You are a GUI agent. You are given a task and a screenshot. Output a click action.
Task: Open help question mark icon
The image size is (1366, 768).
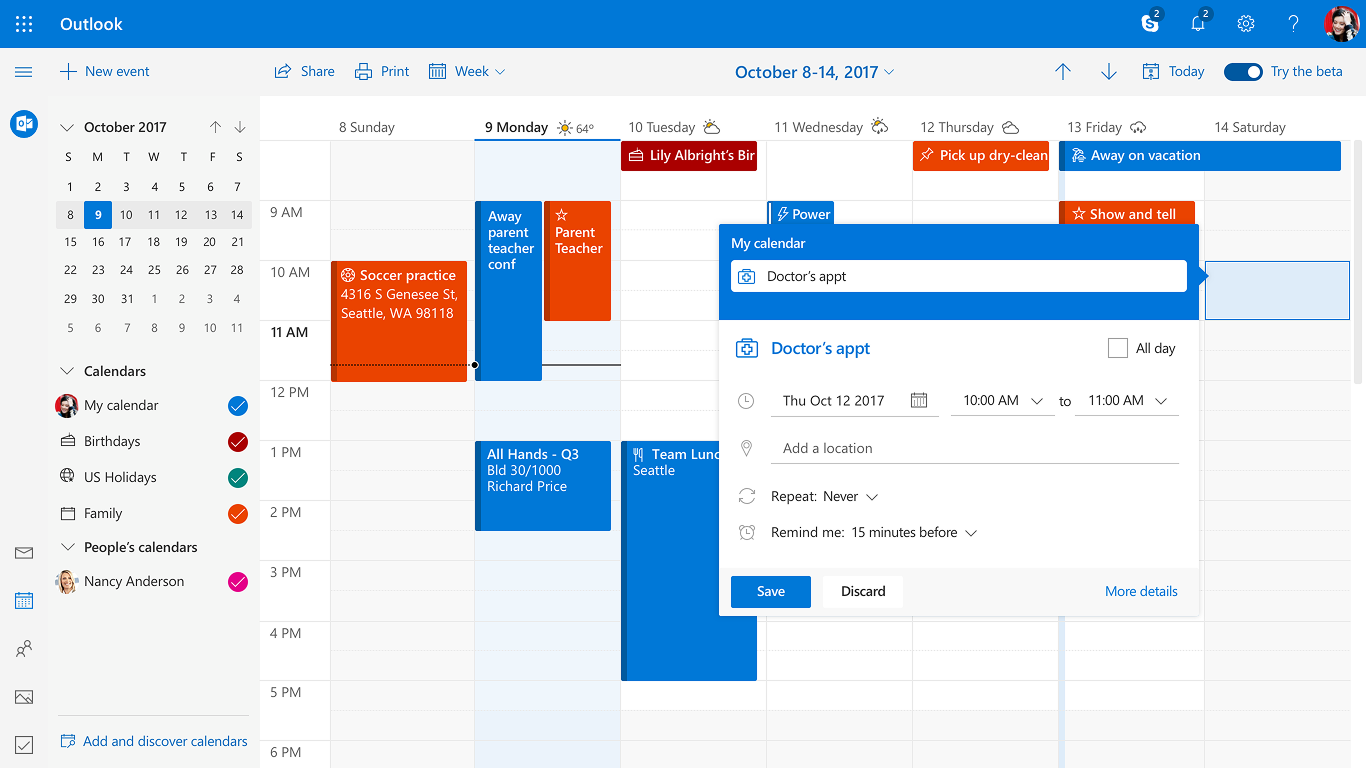click(x=1293, y=24)
